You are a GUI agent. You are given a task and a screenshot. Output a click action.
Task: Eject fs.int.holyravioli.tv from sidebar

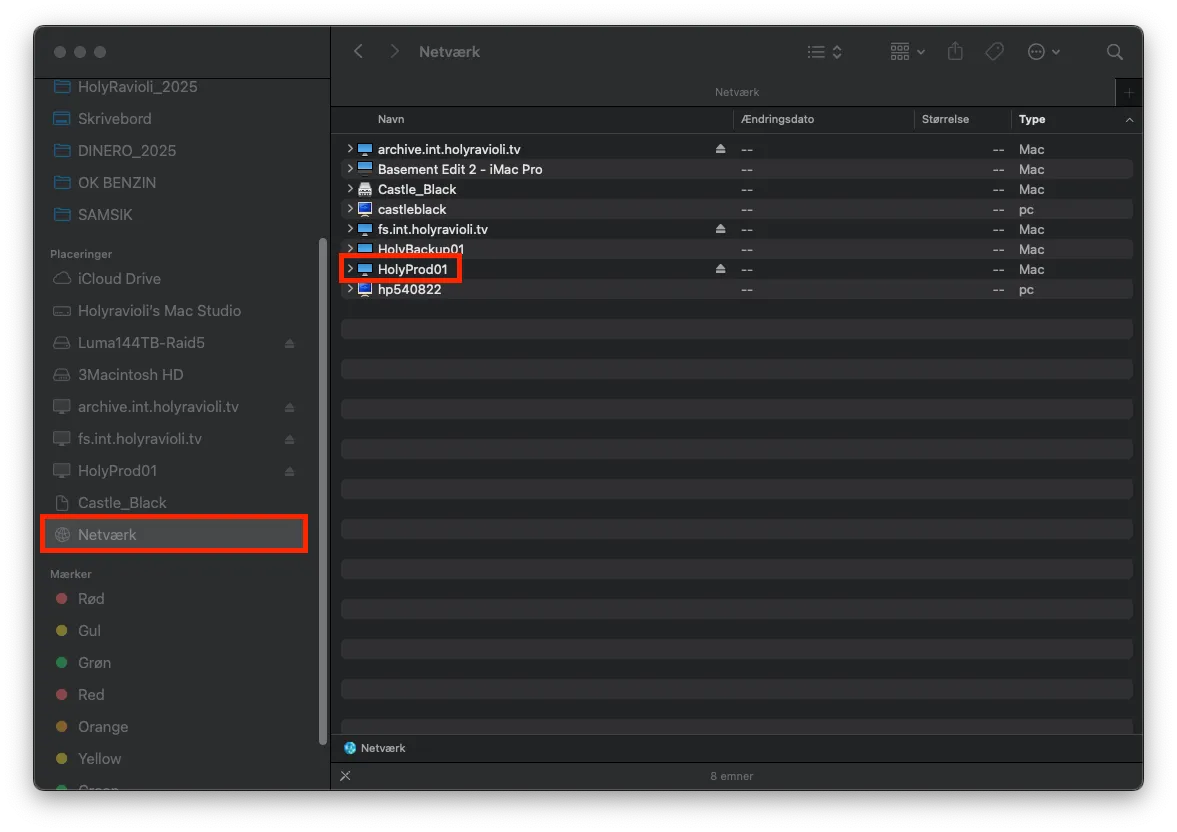(x=289, y=439)
